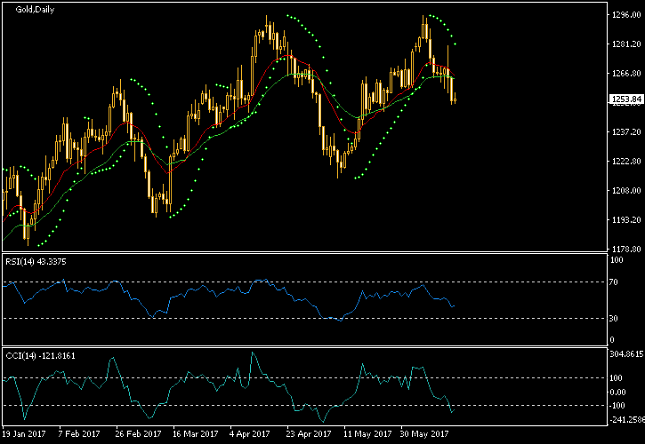Click price scale level 1178.80
Image resolution: width=645 pixels, height=444 pixels.
point(626,249)
